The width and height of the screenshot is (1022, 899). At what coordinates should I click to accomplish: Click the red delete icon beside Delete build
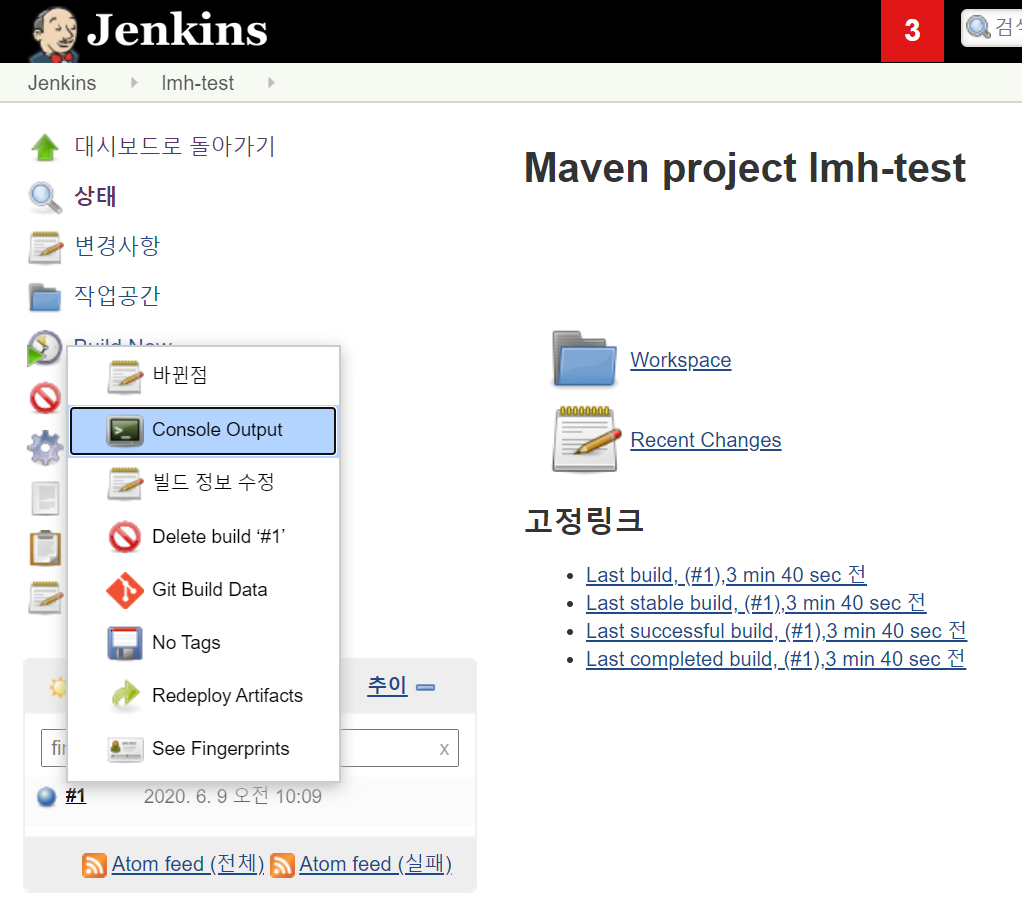click(x=124, y=537)
